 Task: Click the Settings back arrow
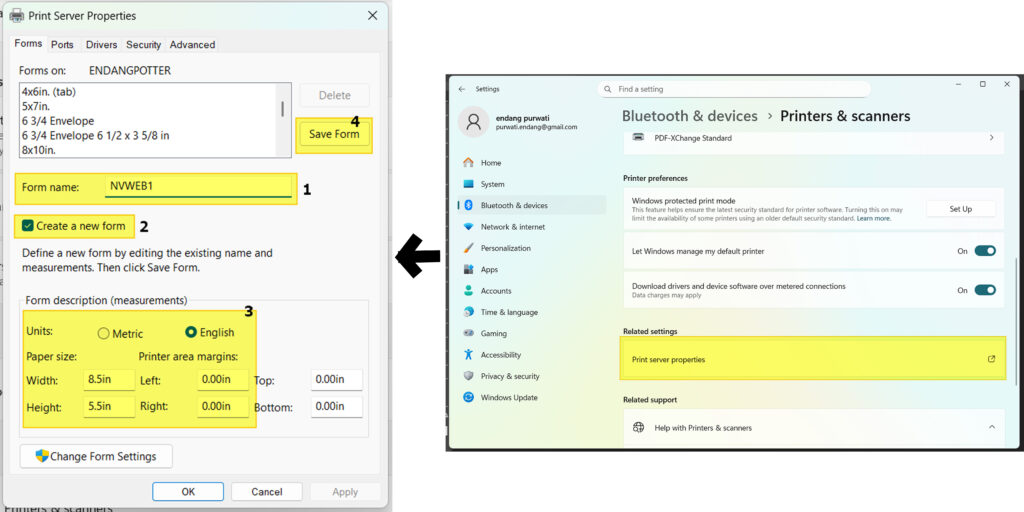462,89
